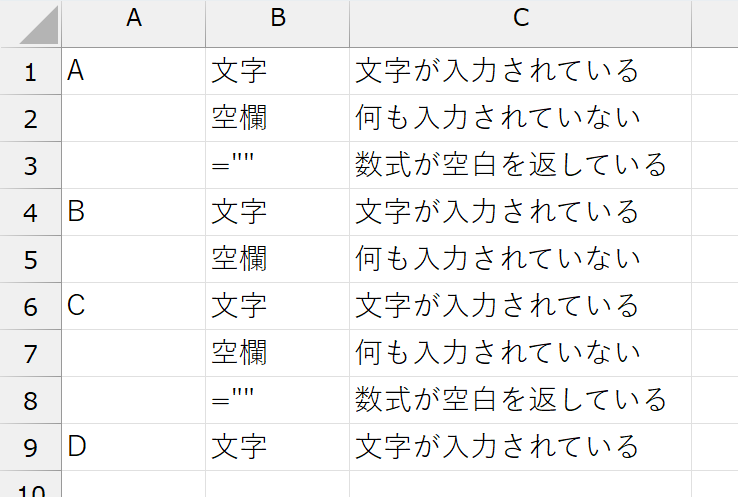Select cell B3 showing =""
The height and width of the screenshot is (497, 738).
pos(277,166)
